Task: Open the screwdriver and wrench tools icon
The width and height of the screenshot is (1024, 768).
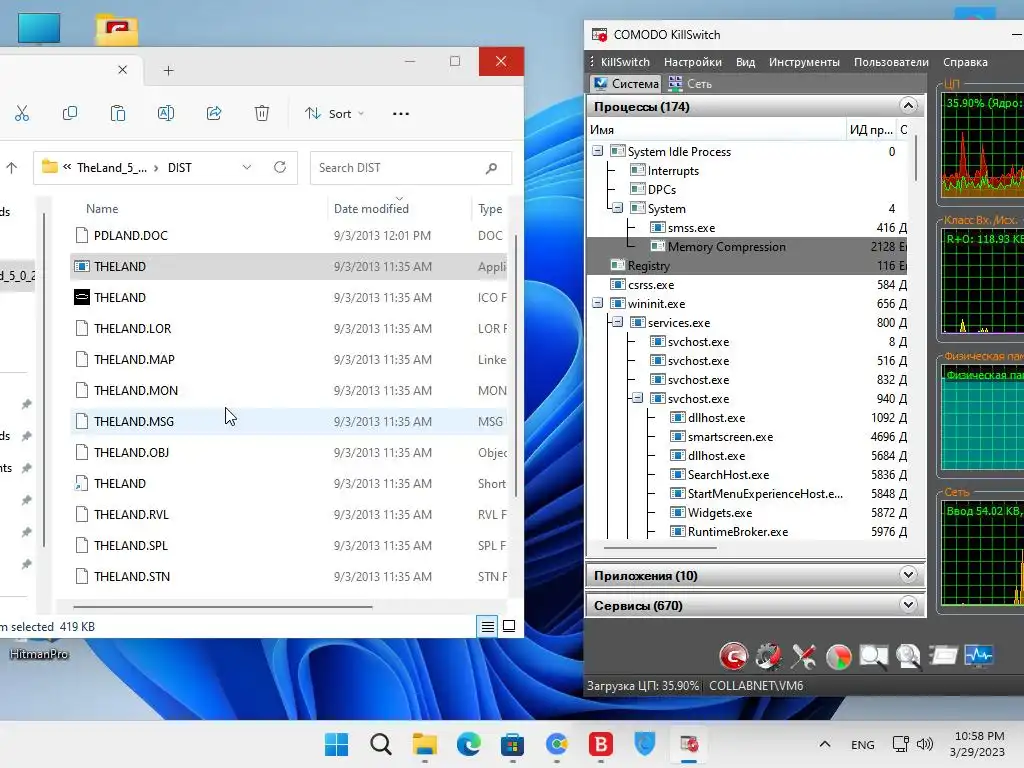Action: [803, 656]
